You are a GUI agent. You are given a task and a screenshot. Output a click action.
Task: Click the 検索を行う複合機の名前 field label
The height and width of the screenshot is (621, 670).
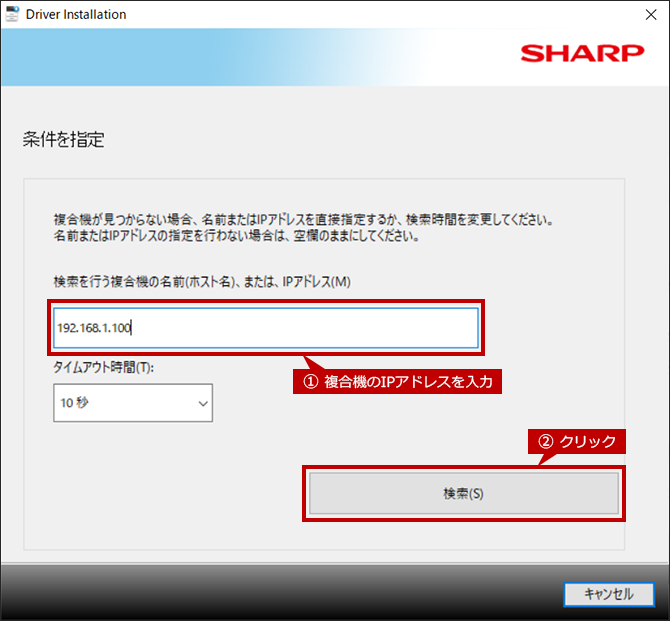coord(202,282)
